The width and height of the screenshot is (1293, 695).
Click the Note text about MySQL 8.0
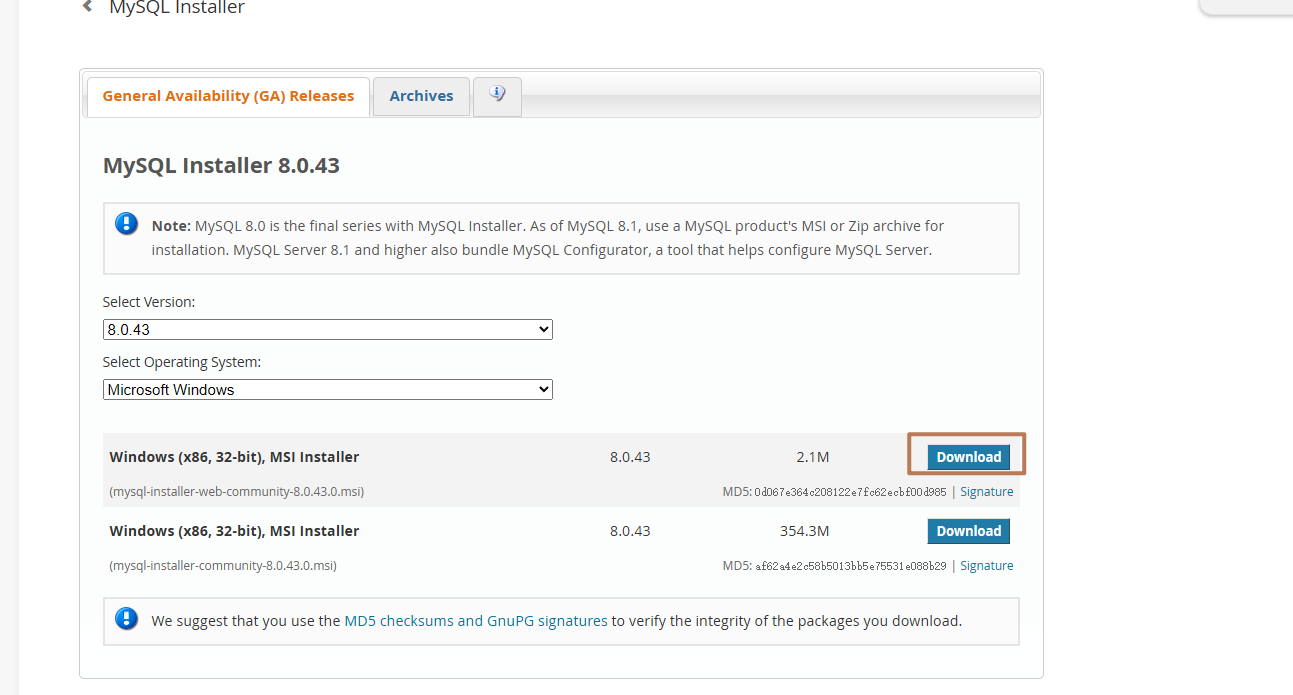(548, 238)
